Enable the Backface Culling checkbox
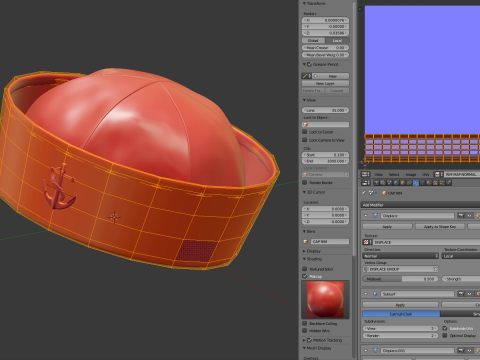Image resolution: width=480 pixels, height=360 pixels. (x=305, y=323)
